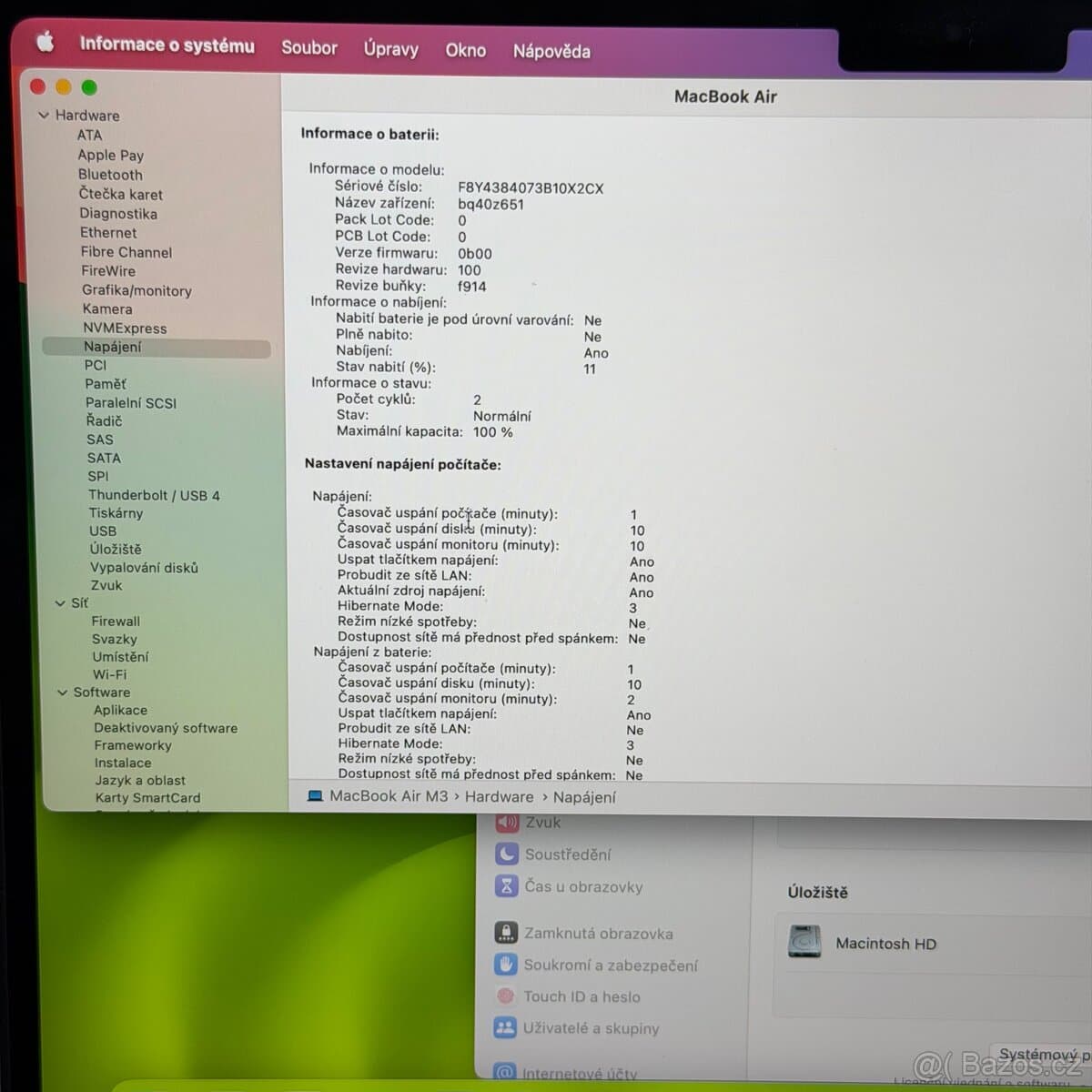Select the USB row in the sidebar
This screenshot has width=1092, height=1092.
click(x=103, y=531)
